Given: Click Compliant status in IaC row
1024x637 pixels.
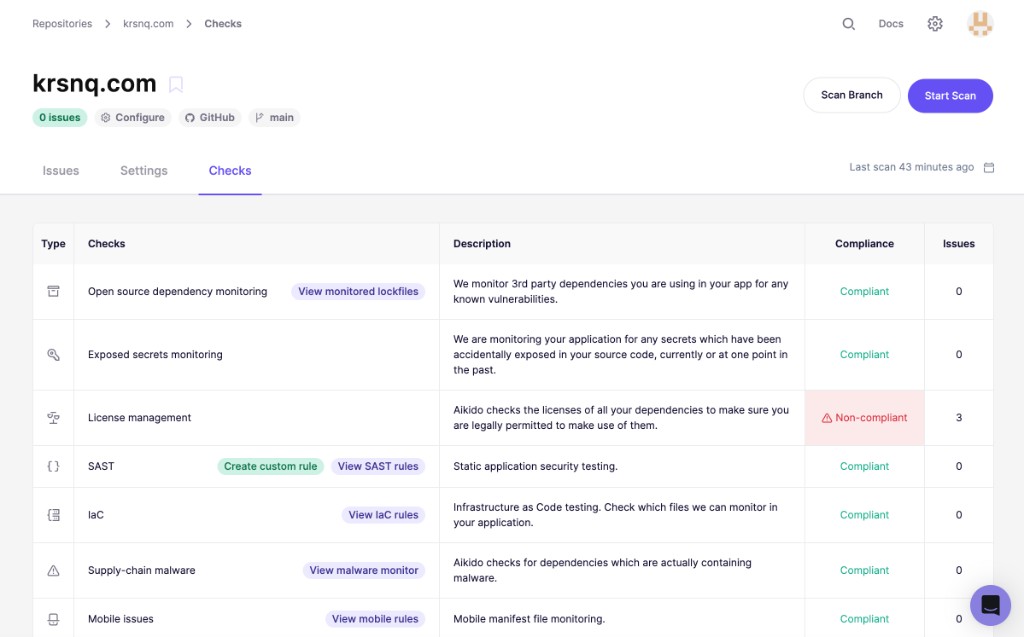Looking at the screenshot, I should [864, 515].
